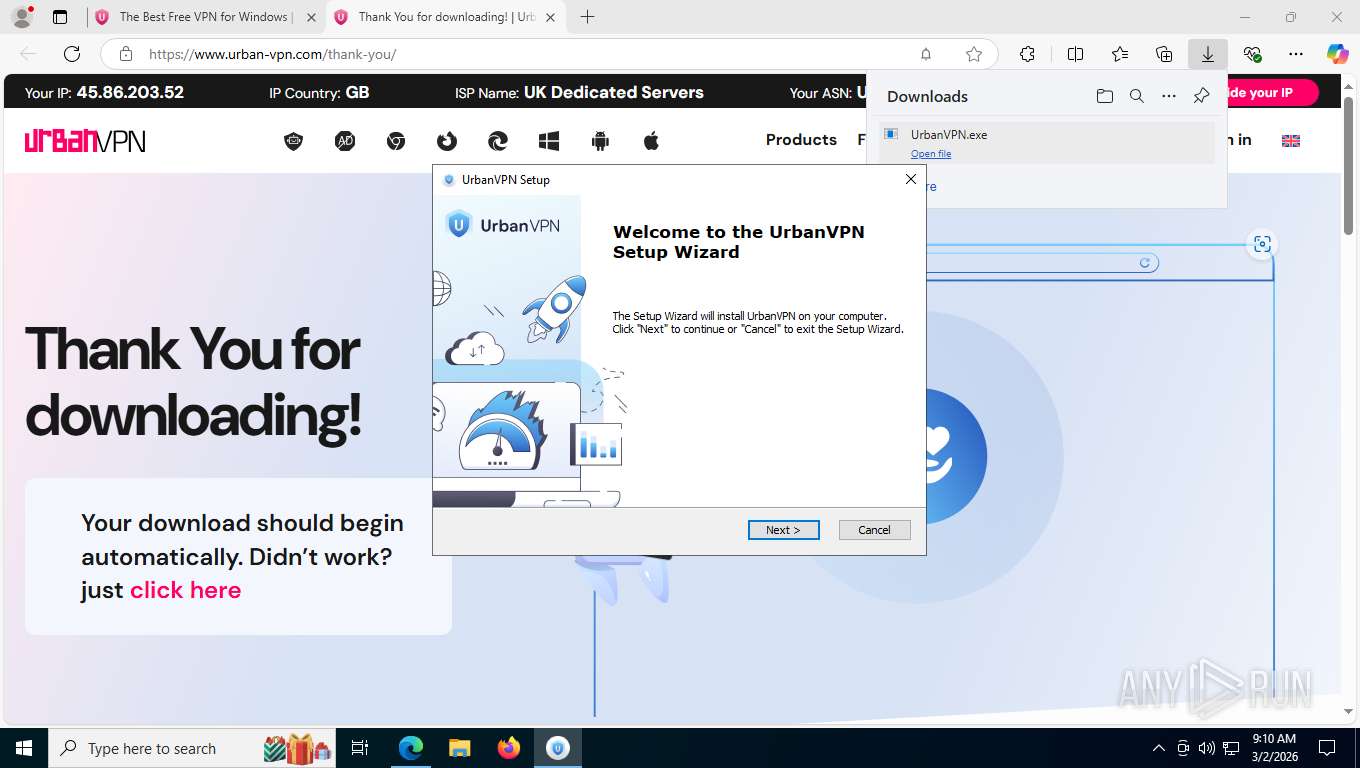This screenshot has height=768, width=1360.
Task: Go back in the browser
Action: tap(28, 54)
